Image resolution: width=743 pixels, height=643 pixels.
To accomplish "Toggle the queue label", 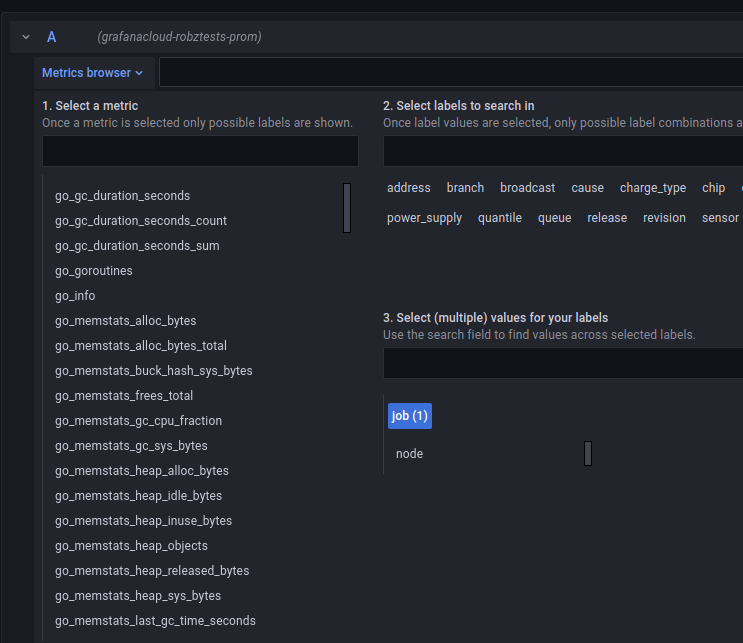I will (554, 218).
